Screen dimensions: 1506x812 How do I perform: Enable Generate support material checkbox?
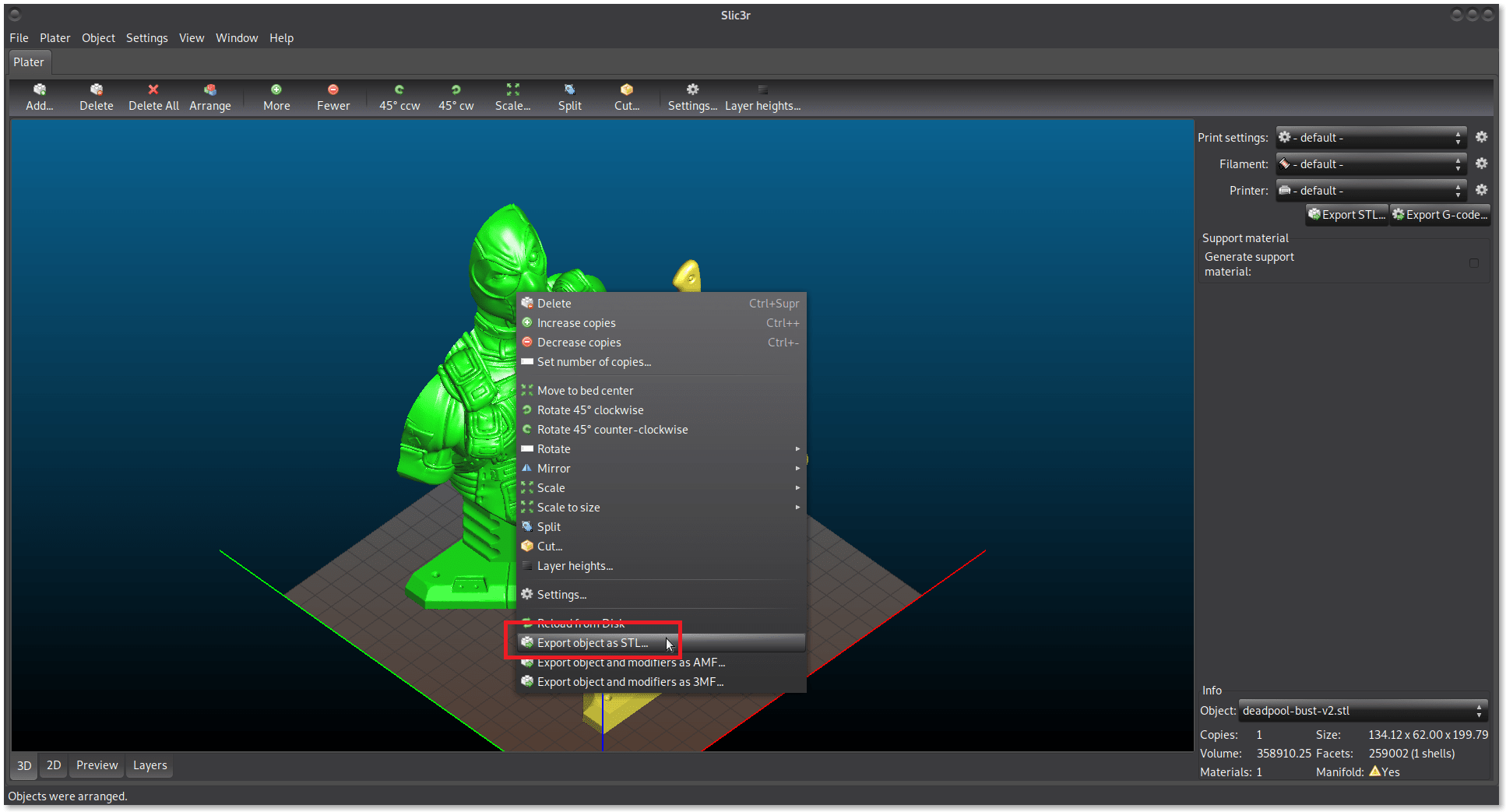point(1473,264)
